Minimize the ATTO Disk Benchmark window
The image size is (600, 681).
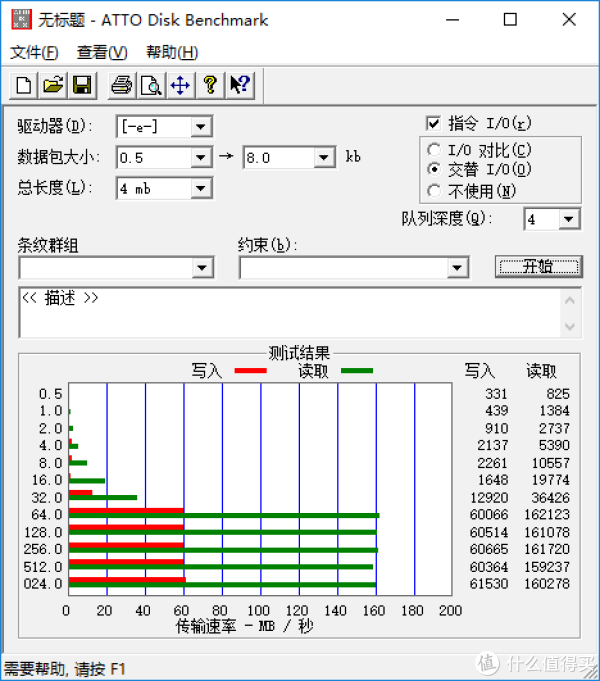click(x=452, y=20)
